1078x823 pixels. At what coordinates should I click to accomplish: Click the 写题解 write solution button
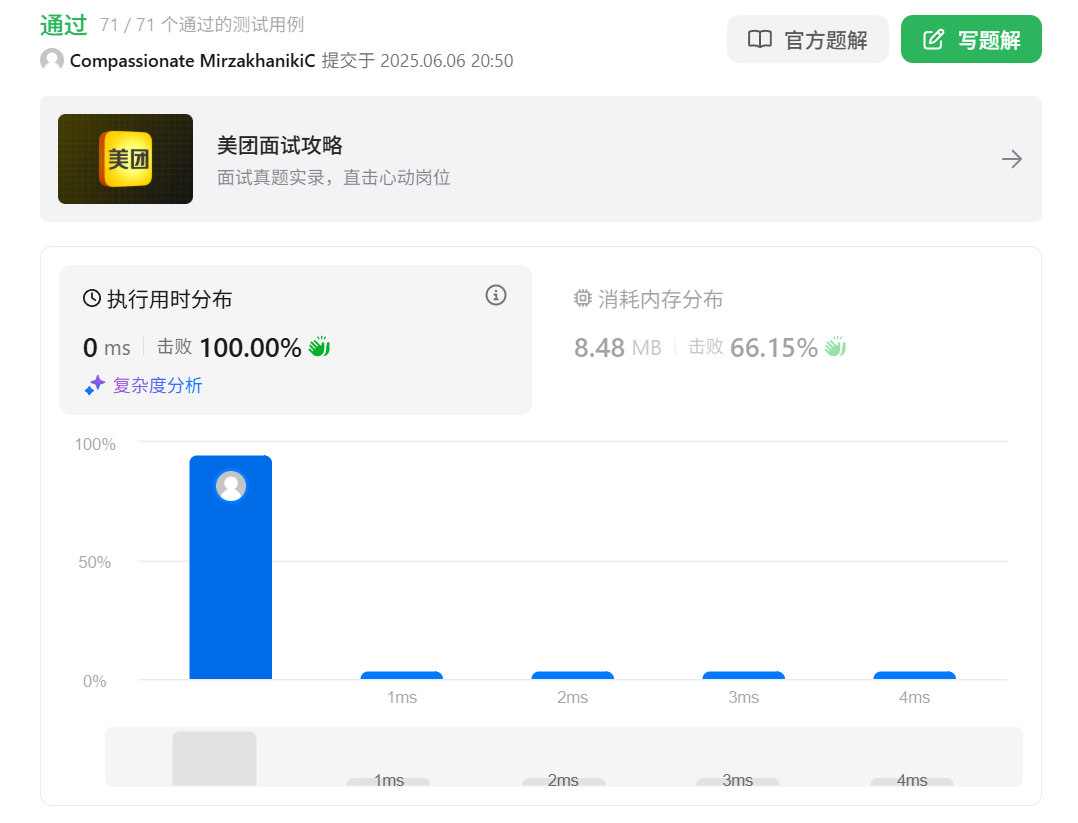[x=971, y=39]
